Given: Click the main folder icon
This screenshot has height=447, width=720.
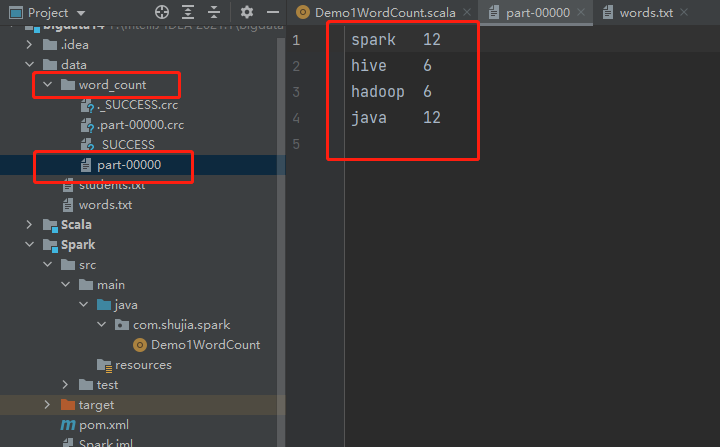Looking at the screenshot, I should coord(86,285).
